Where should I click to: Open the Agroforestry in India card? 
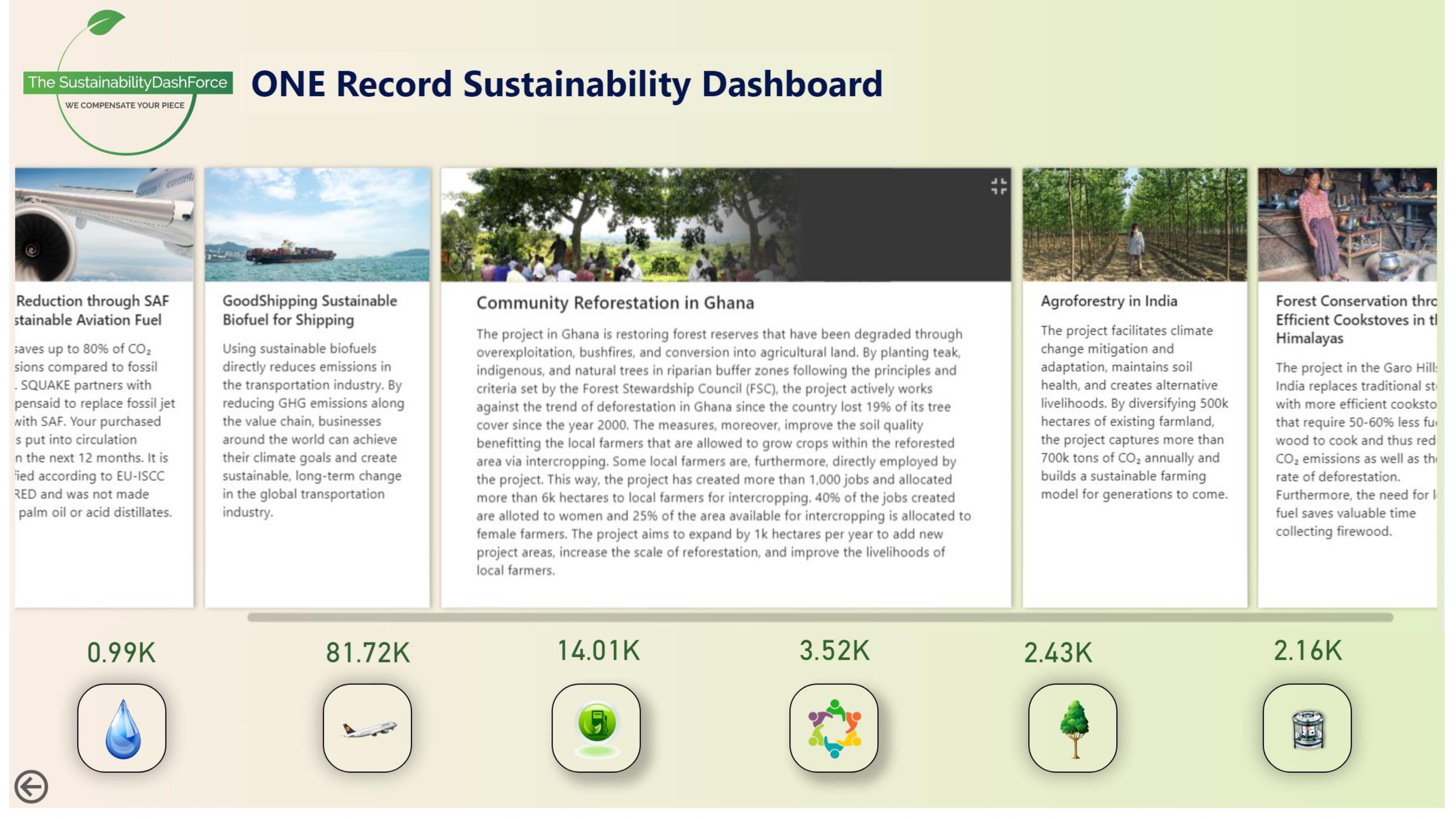[x=1109, y=301]
